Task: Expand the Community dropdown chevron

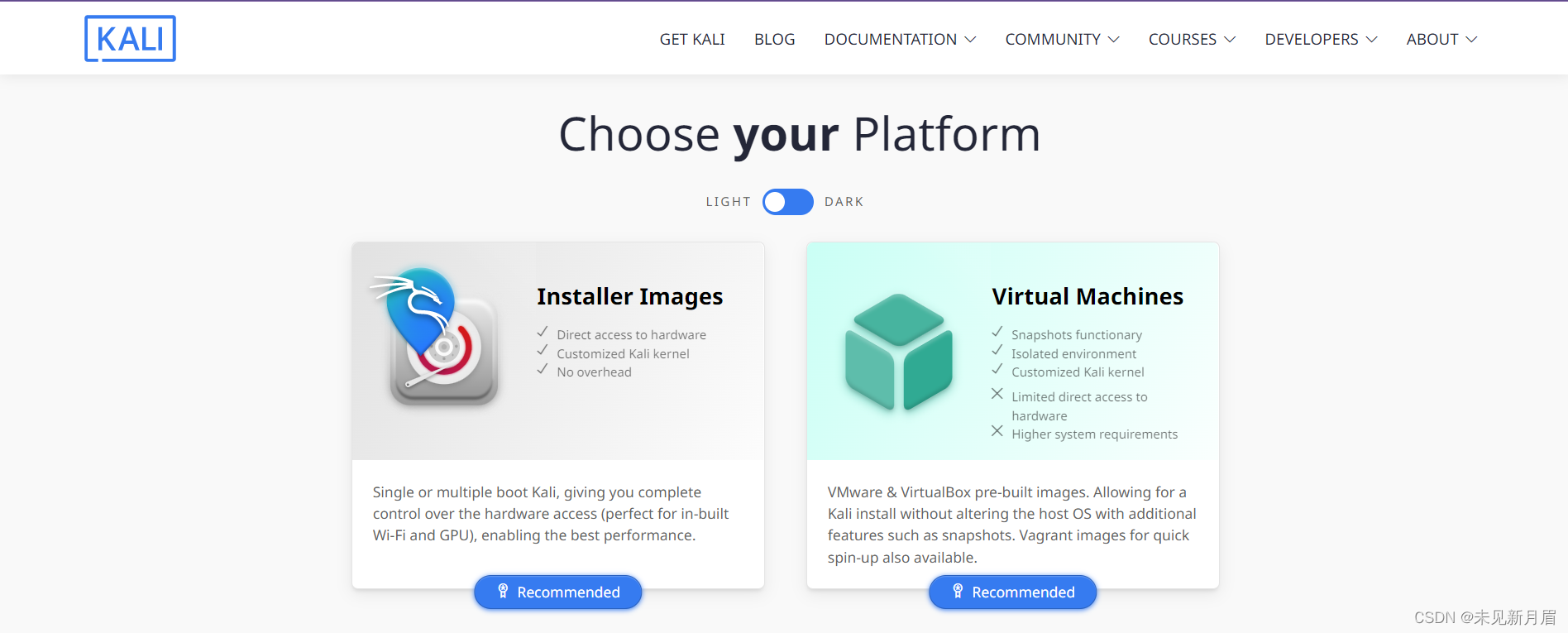Action: (1113, 40)
